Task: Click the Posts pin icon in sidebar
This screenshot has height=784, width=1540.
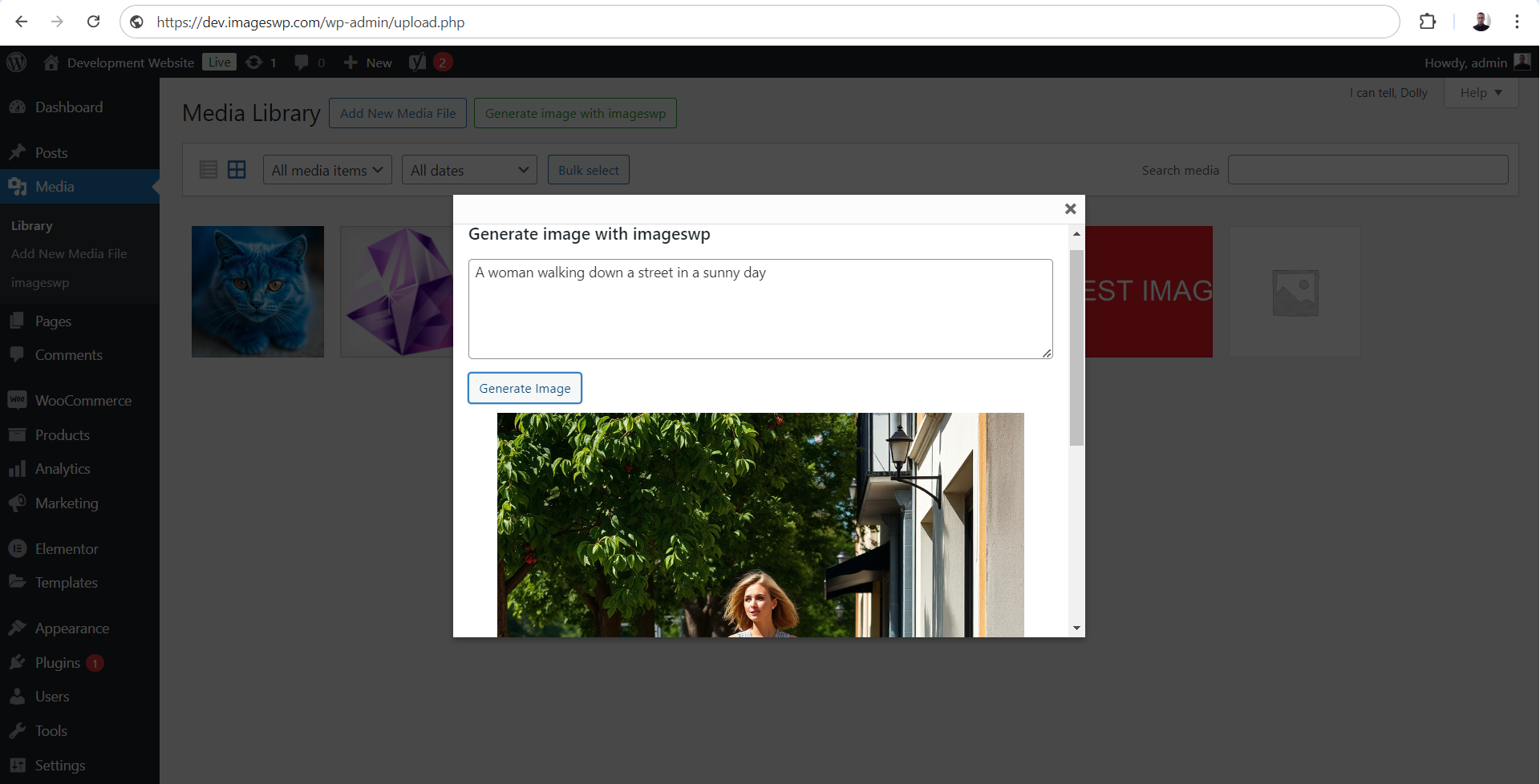Action: pyautogui.click(x=17, y=152)
